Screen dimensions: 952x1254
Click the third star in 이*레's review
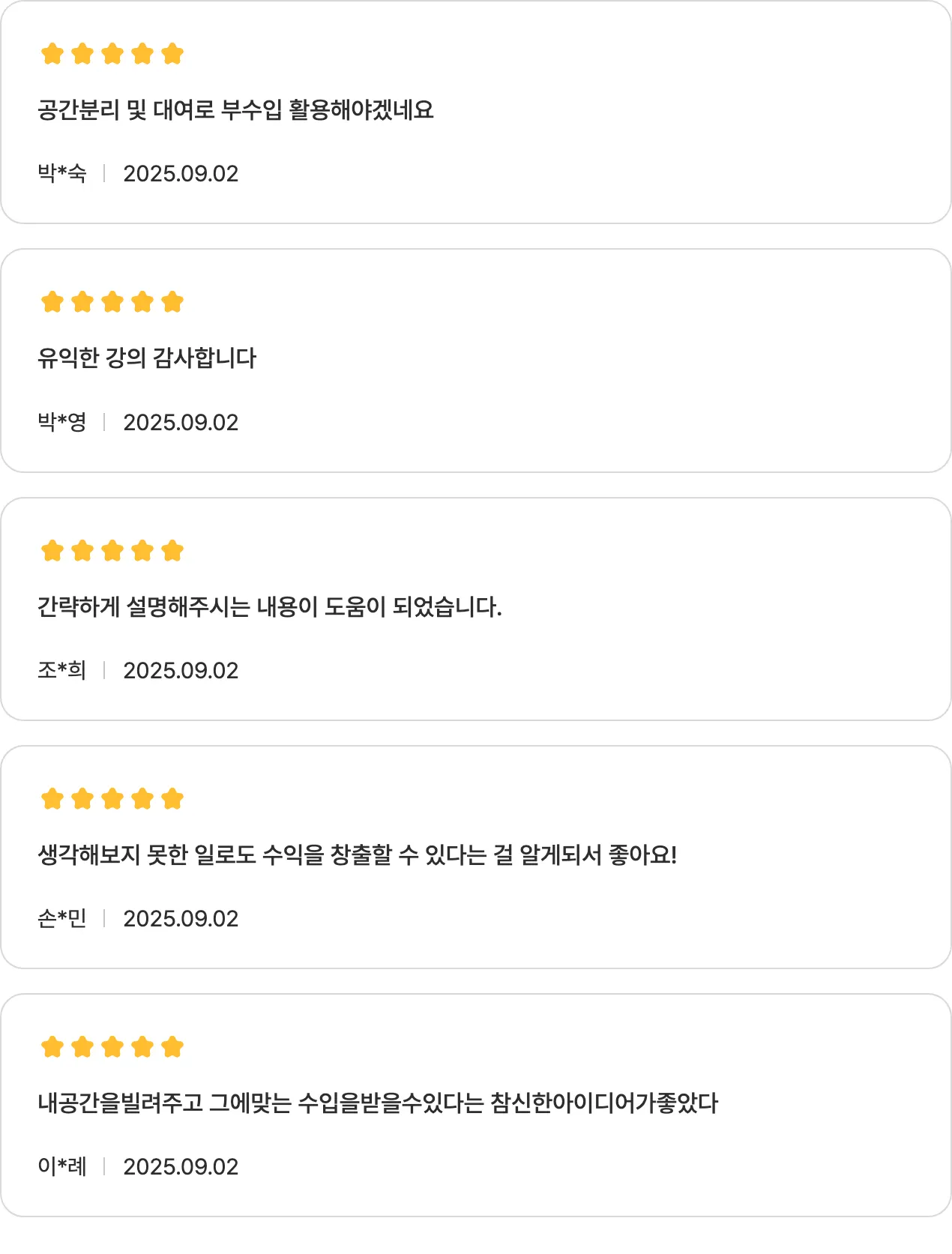click(x=112, y=1047)
